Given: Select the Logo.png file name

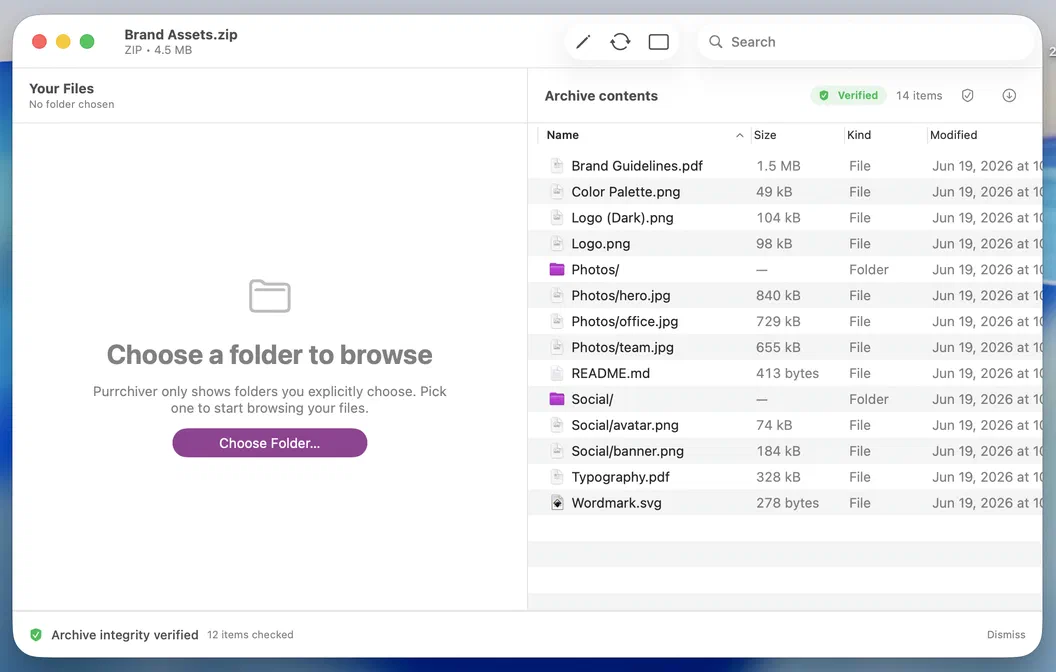Looking at the screenshot, I should (x=601, y=244).
